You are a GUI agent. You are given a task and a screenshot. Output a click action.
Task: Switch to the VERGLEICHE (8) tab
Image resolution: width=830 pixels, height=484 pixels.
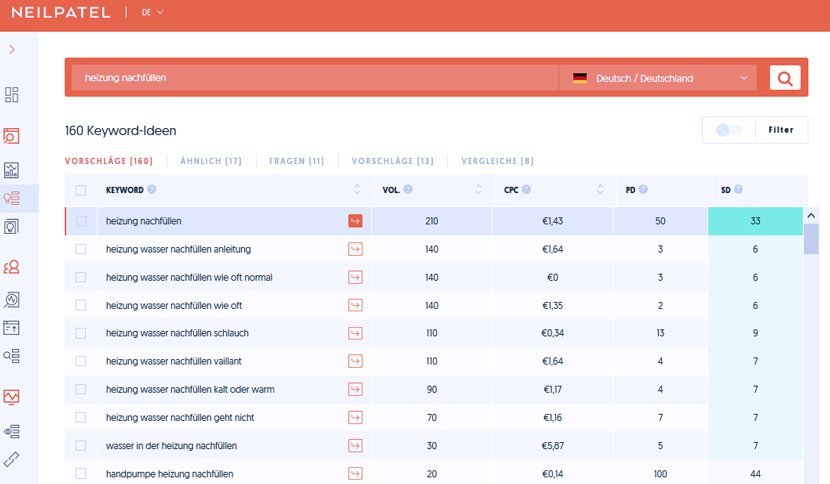pos(497,161)
